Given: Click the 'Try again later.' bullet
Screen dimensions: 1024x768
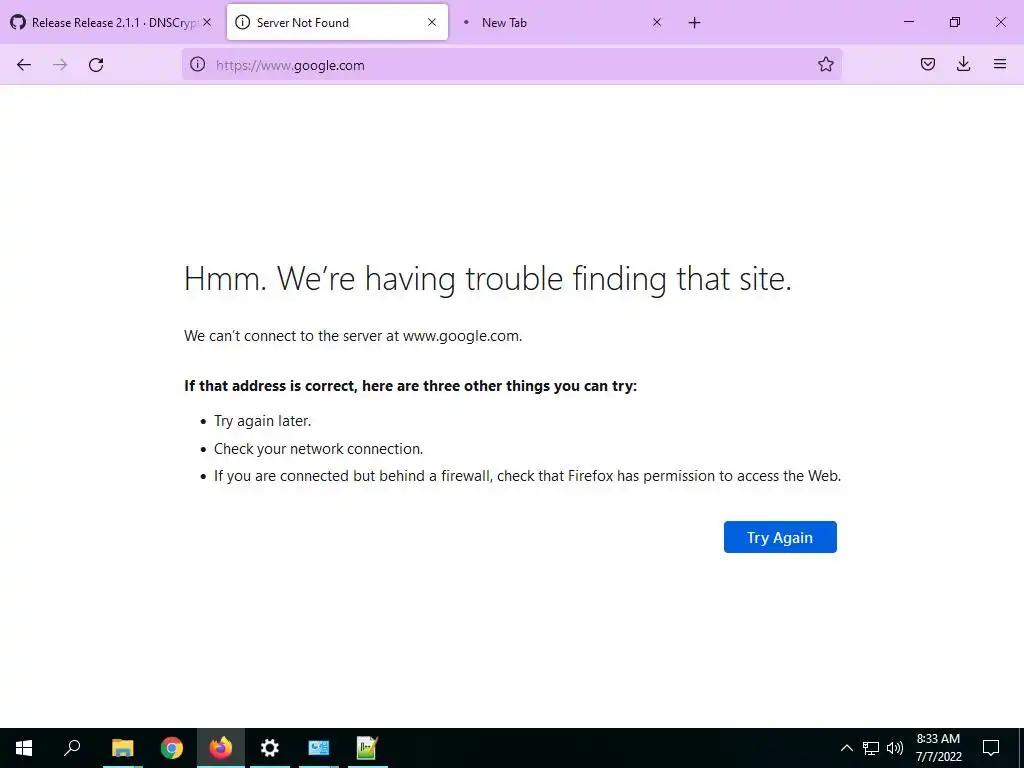Looking at the screenshot, I should click(263, 421).
